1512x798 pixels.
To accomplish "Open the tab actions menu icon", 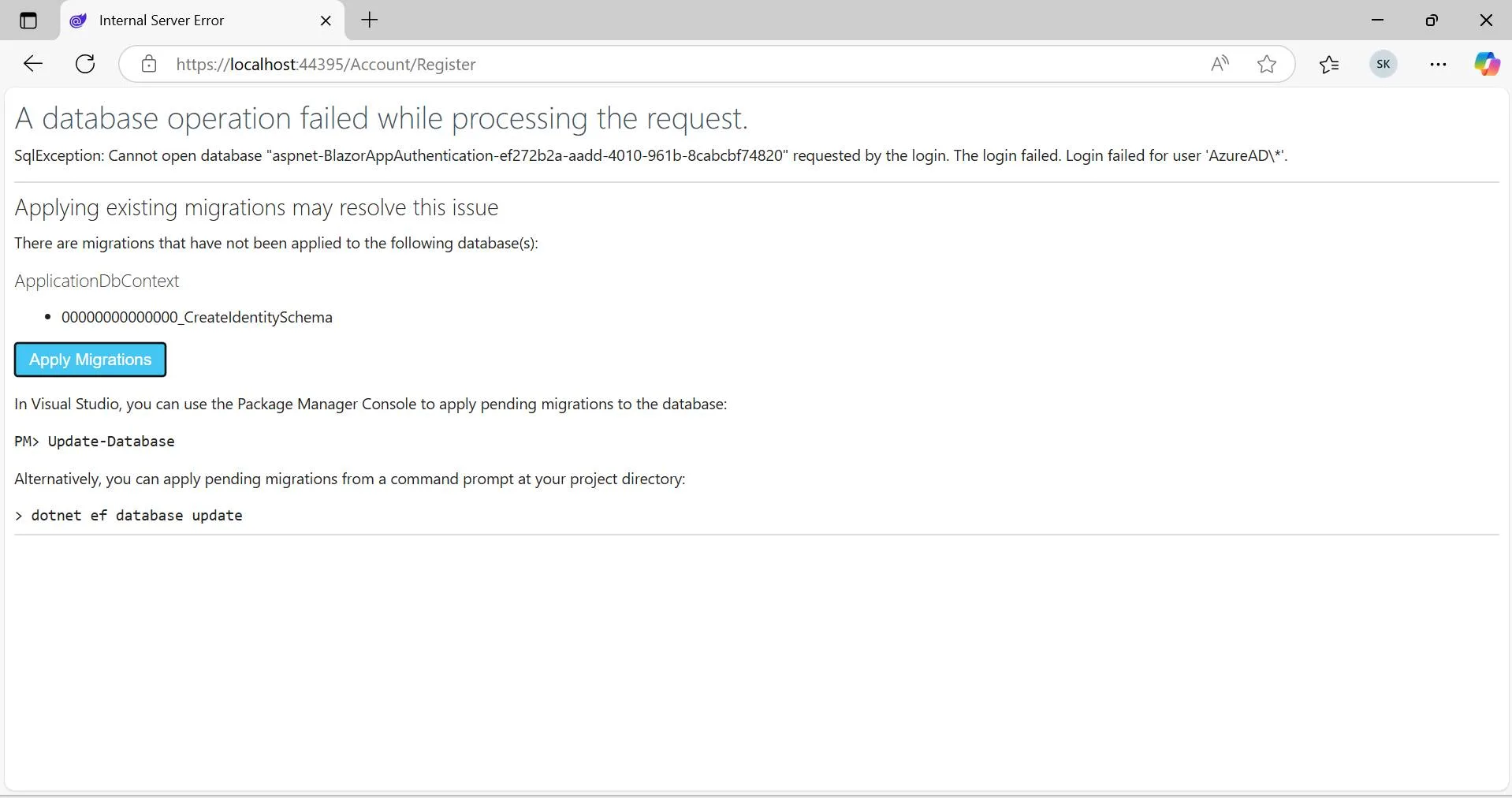I will (x=28, y=21).
